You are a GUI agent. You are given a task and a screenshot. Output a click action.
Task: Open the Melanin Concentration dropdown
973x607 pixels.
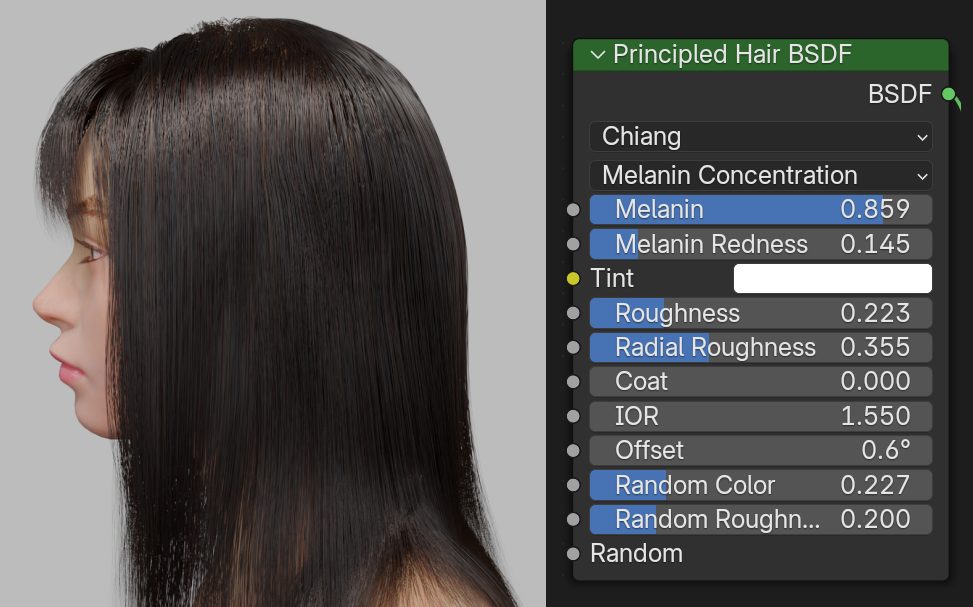click(760, 176)
